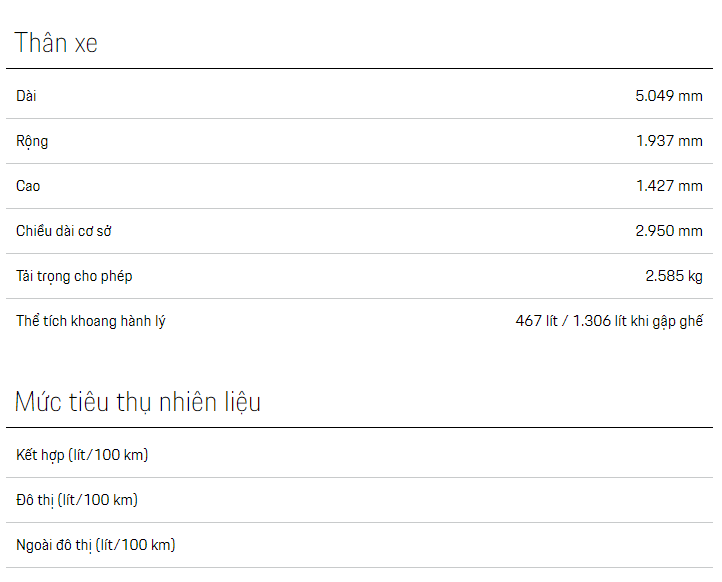This screenshot has width=722, height=582.
Task: Select the "Thể tích khoang hành lý" label
Action: (91, 321)
